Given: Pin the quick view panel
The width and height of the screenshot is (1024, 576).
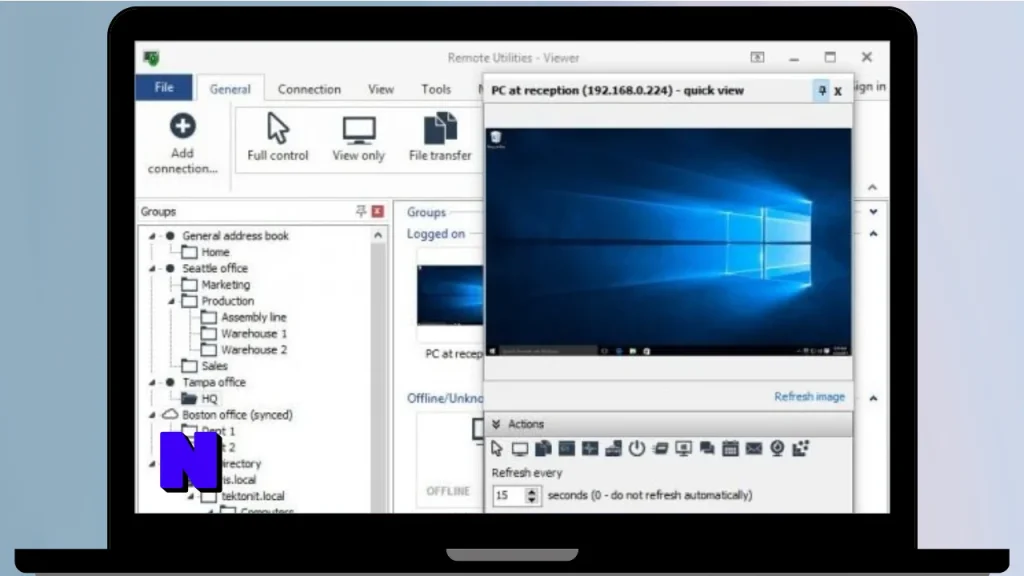Looking at the screenshot, I should coord(822,91).
